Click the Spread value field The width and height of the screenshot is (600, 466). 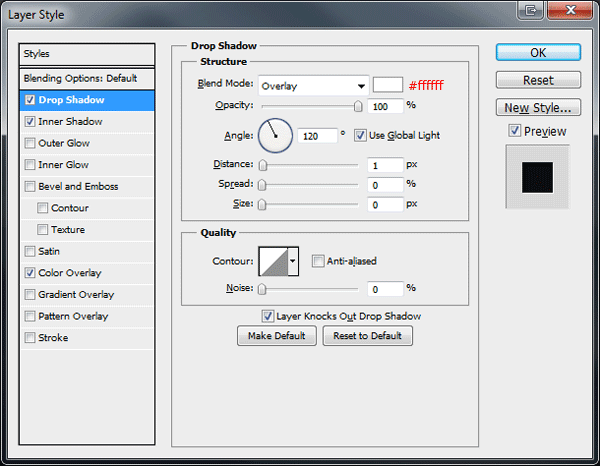385,185
